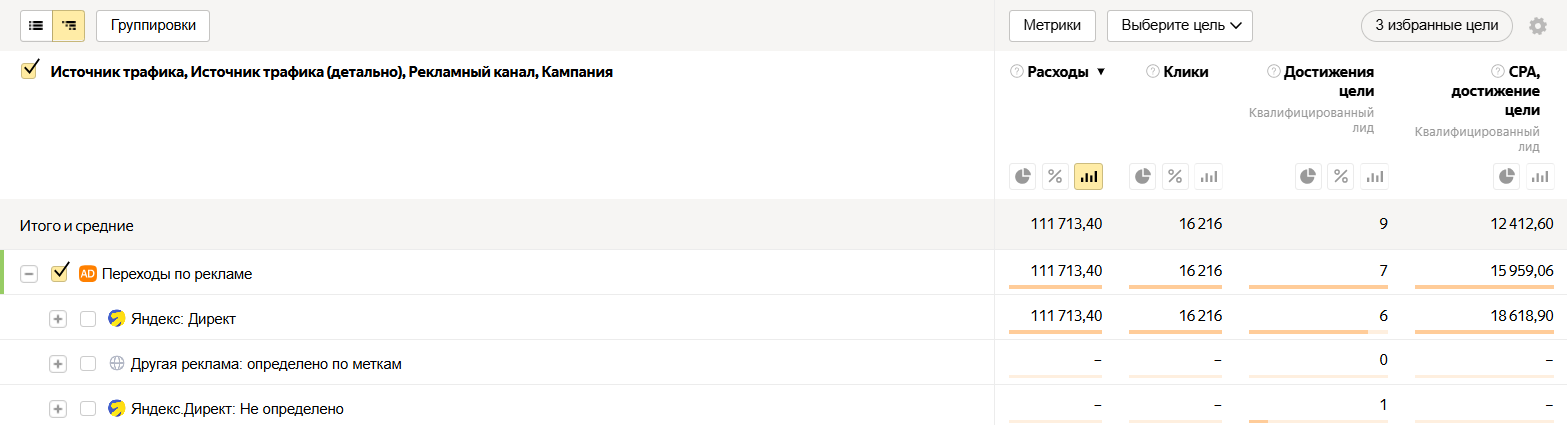Collapse the Переходы по рекламе row
The width and height of the screenshot is (1567, 425).
(x=29, y=273)
